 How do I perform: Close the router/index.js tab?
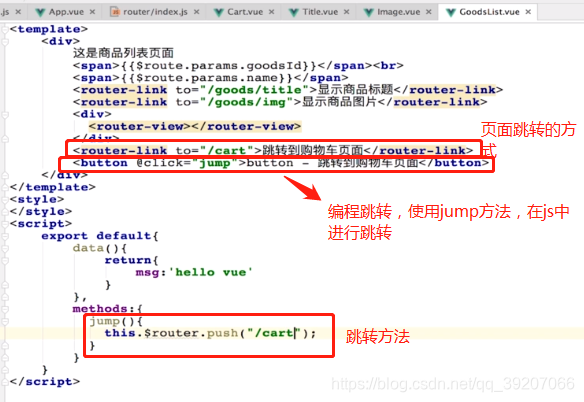point(196,12)
